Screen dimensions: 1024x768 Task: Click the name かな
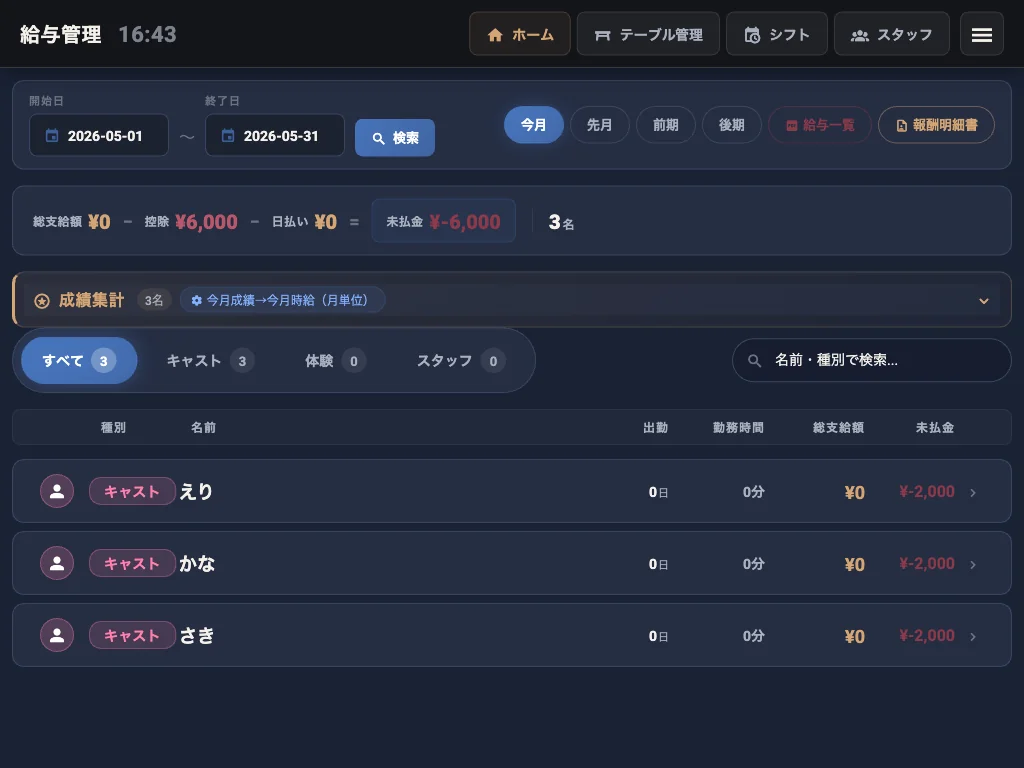[197, 564]
